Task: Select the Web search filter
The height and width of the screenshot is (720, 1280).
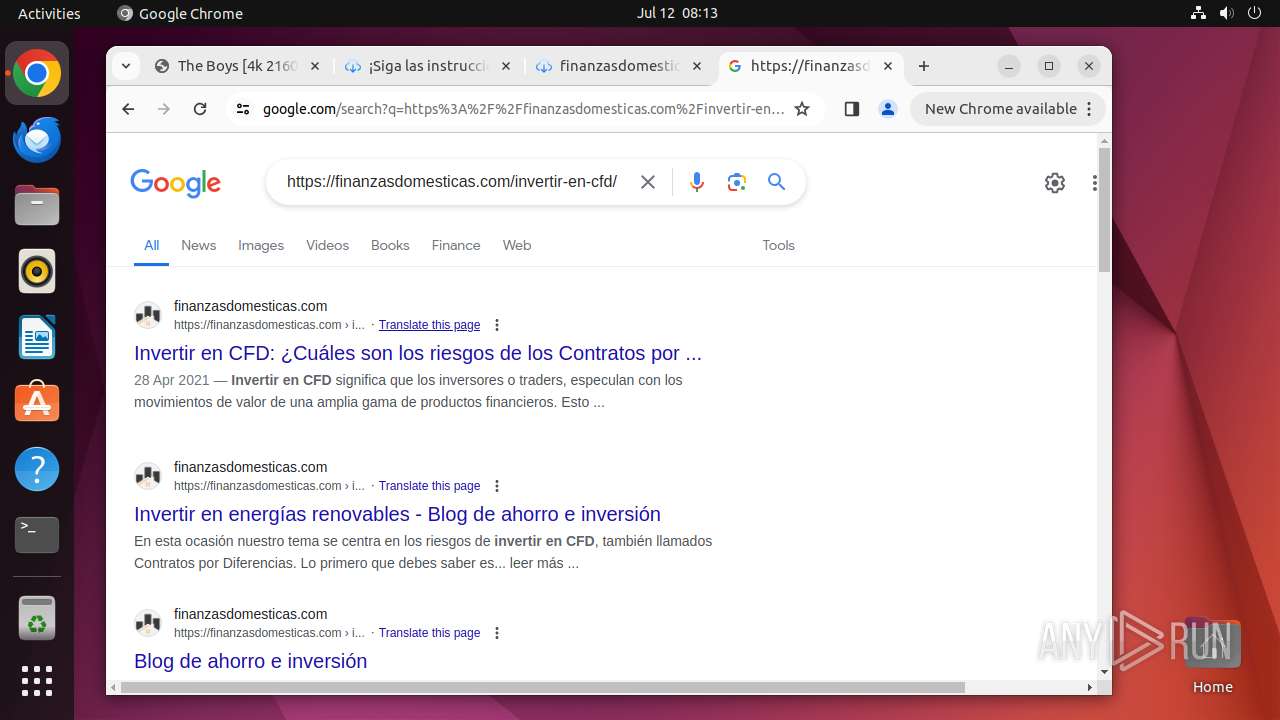Action: click(517, 245)
